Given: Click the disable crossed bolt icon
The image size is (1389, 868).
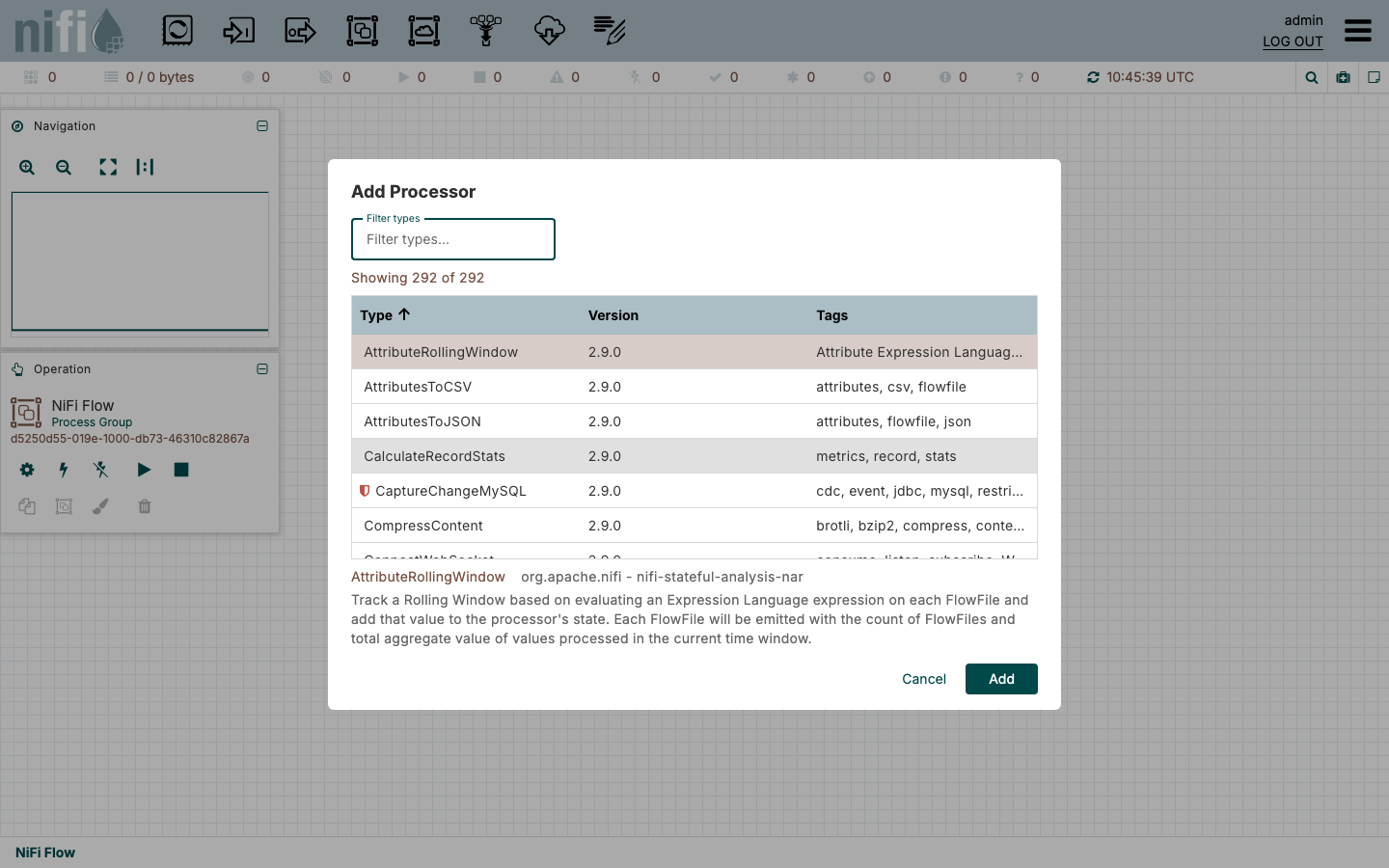Looking at the screenshot, I should pos(100,470).
